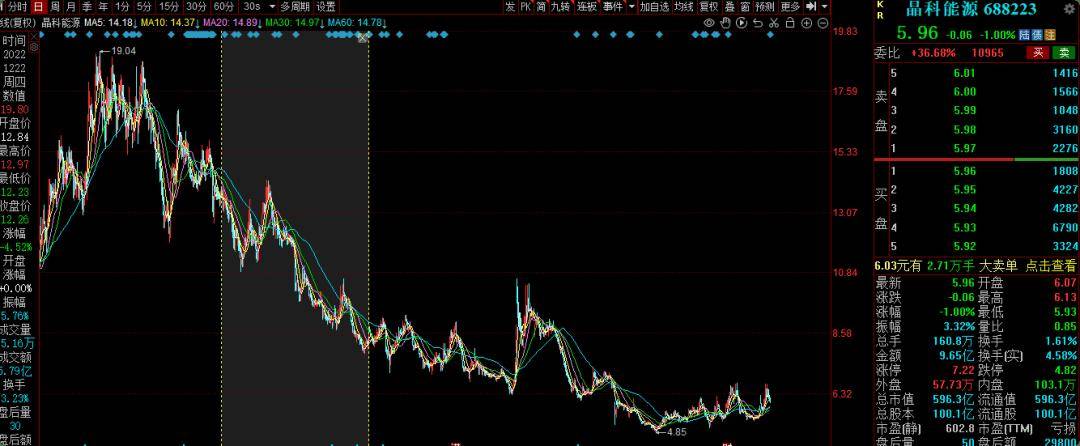Click the 发 toolbar icon

coord(510,7)
